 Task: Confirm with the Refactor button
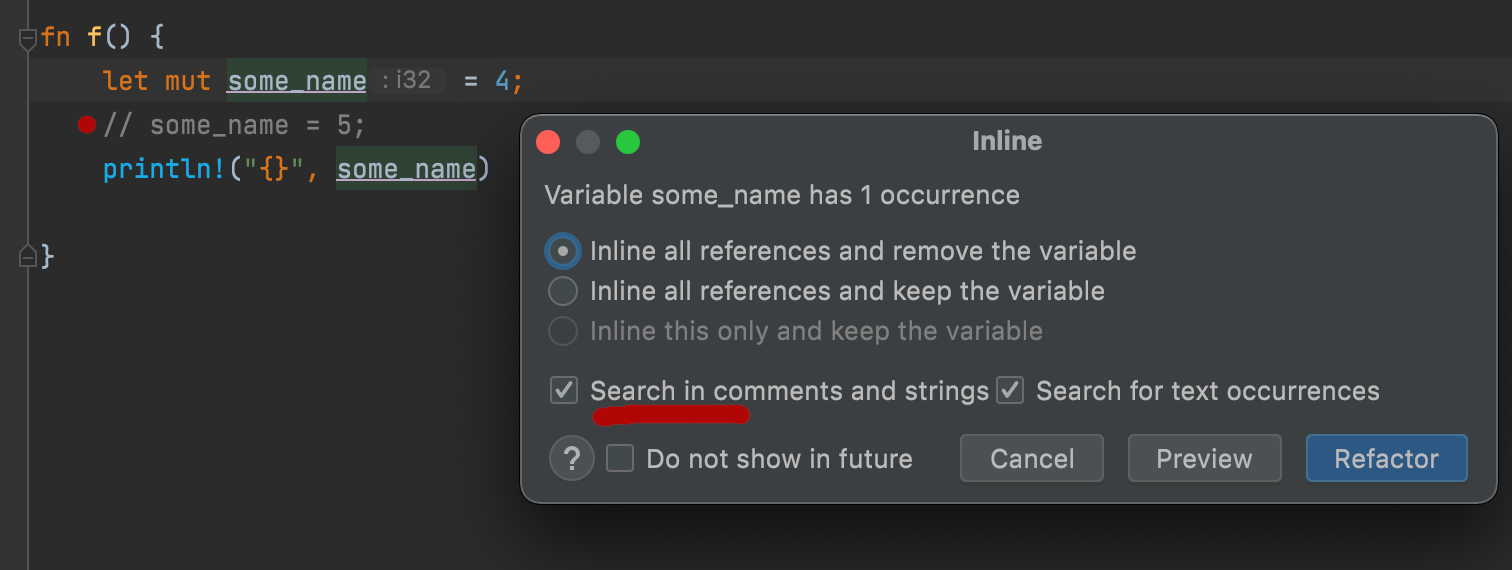[x=1386, y=459]
